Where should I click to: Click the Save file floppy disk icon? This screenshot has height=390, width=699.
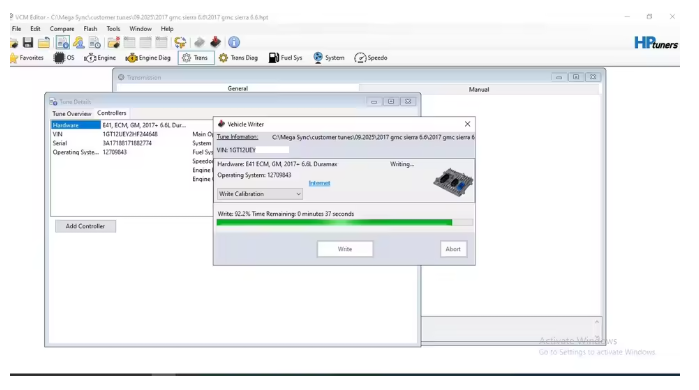(x=28, y=42)
